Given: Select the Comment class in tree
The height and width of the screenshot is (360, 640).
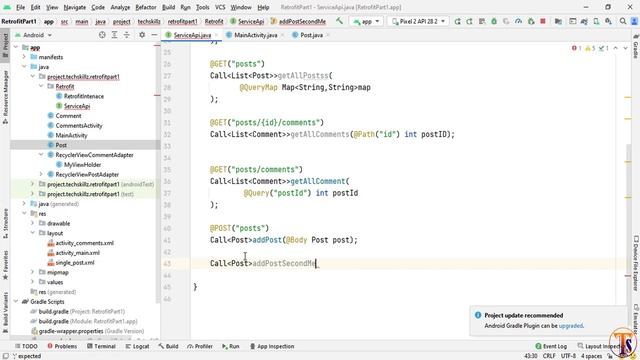Looking at the screenshot, I should (x=68, y=116).
